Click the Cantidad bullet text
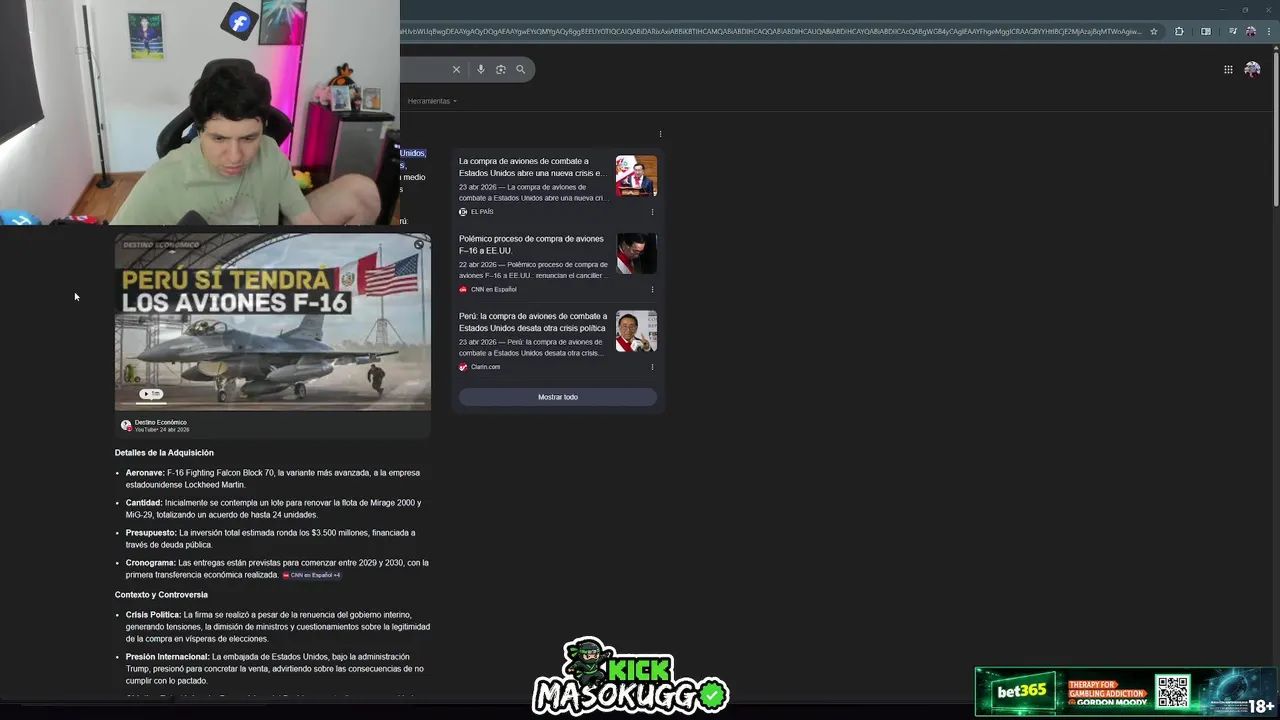Viewport: 1280px width, 720px height. (274, 509)
